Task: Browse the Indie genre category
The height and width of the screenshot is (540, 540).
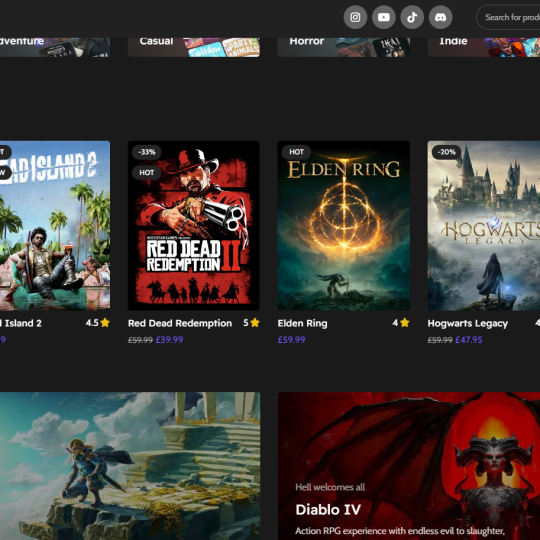Action: (484, 47)
